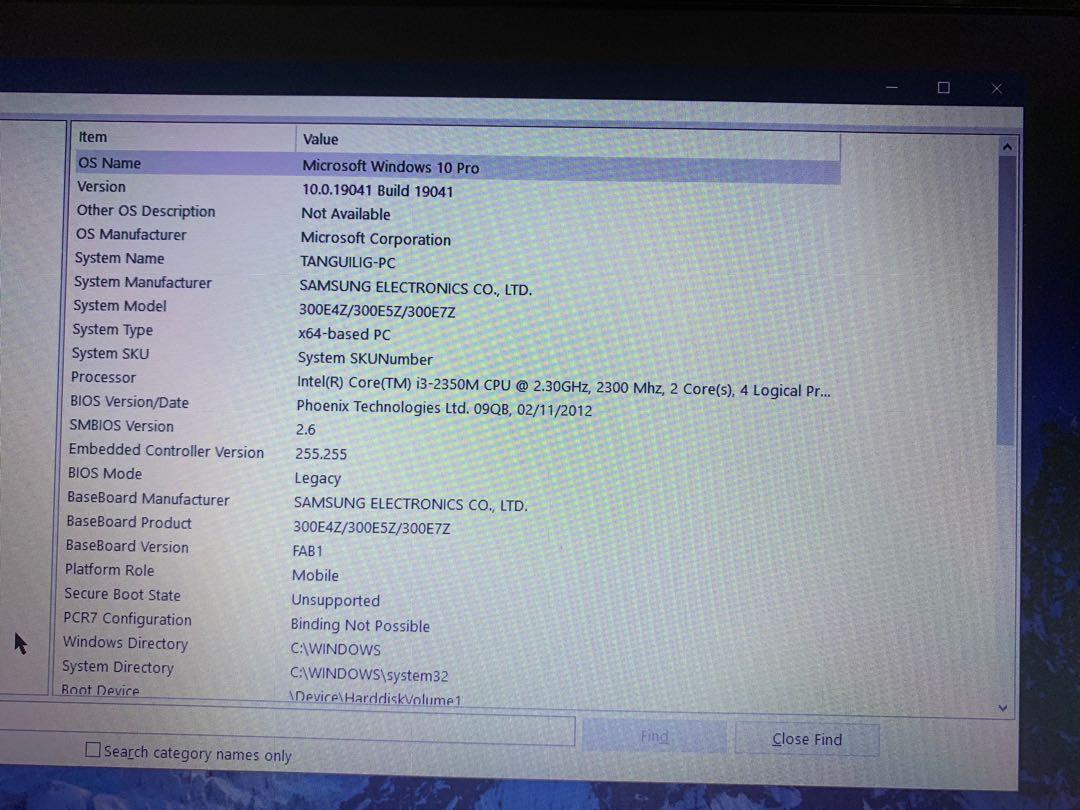
Task: Select the Other OS Description row
Action: tap(146, 211)
